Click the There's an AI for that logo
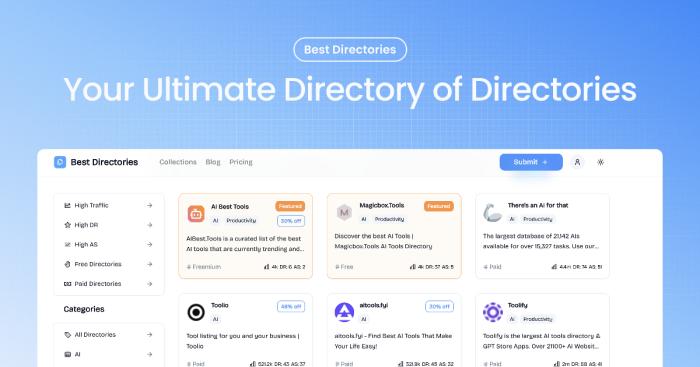Image resolution: width=700 pixels, height=367 pixels. tap(492, 213)
